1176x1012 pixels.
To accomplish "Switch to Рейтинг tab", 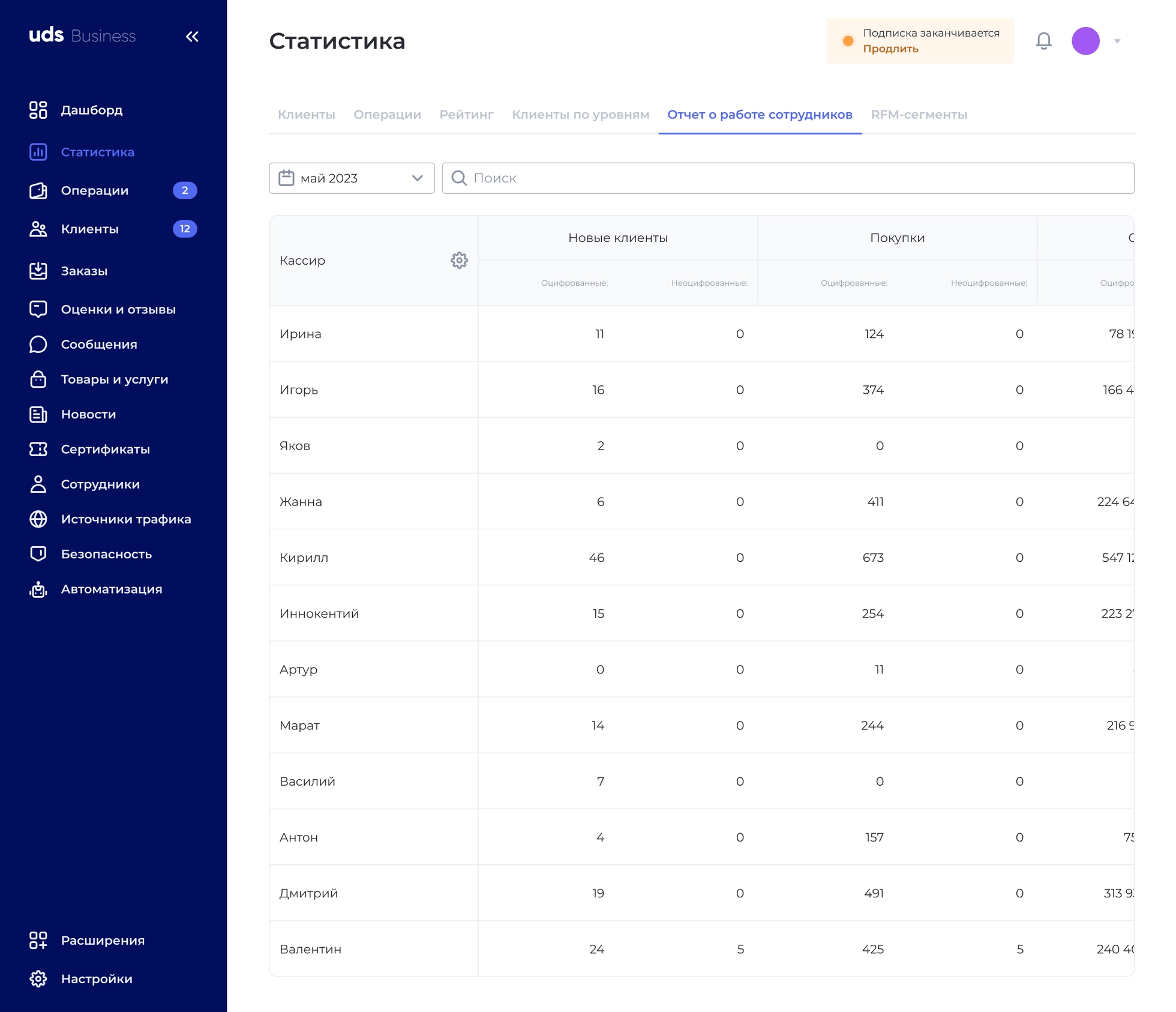I will click(466, 115).
